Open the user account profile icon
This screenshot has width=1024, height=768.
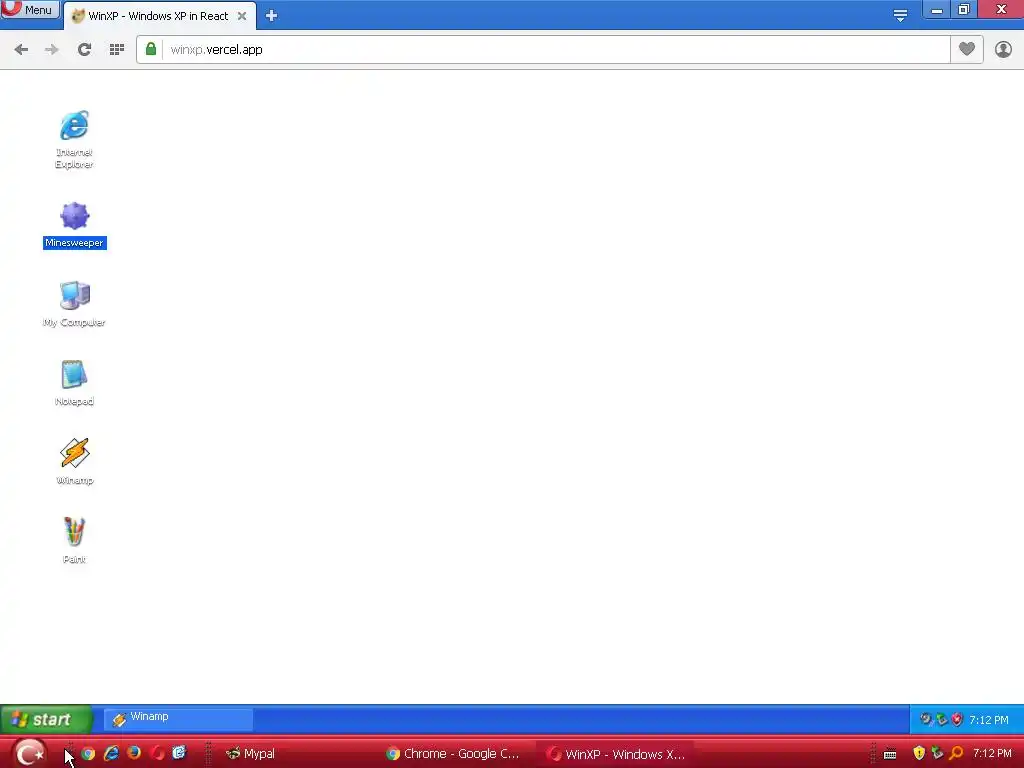pyautogui.click(x=1003, y=50)
